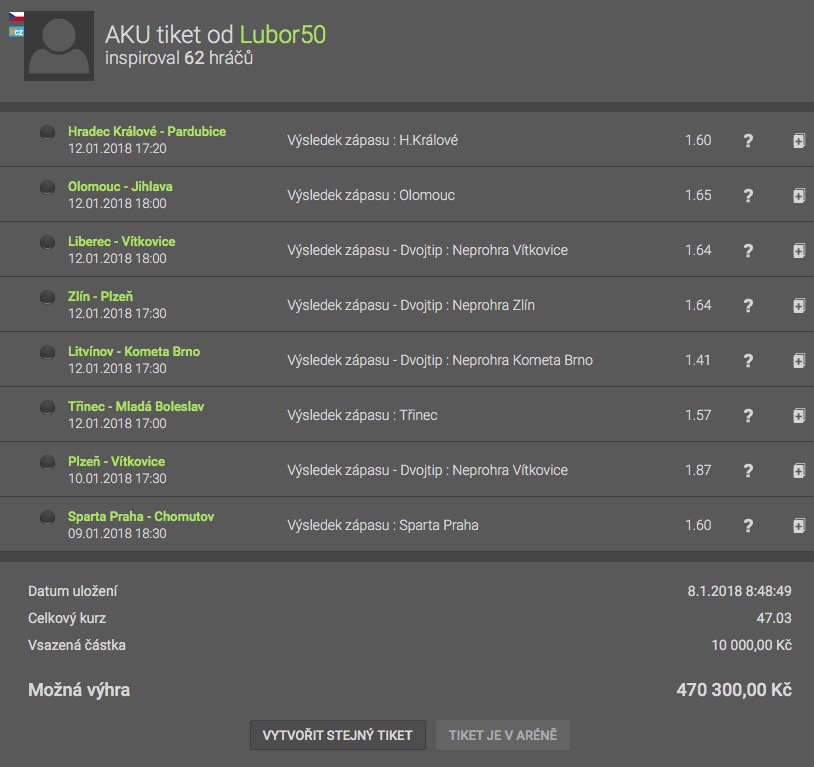Screen dimensions: 814x767
Task: Click the user avatar thumbnail
Action: (x=60, y=46)
